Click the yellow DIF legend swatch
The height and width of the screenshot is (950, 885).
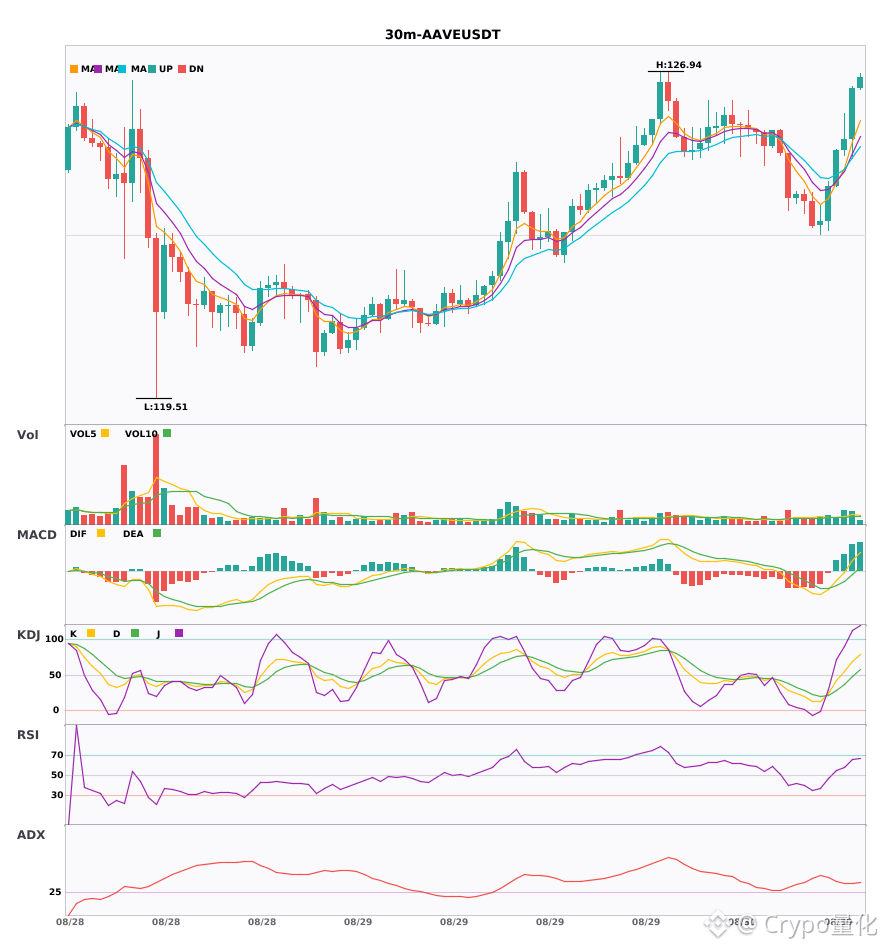tap(101, 533)
